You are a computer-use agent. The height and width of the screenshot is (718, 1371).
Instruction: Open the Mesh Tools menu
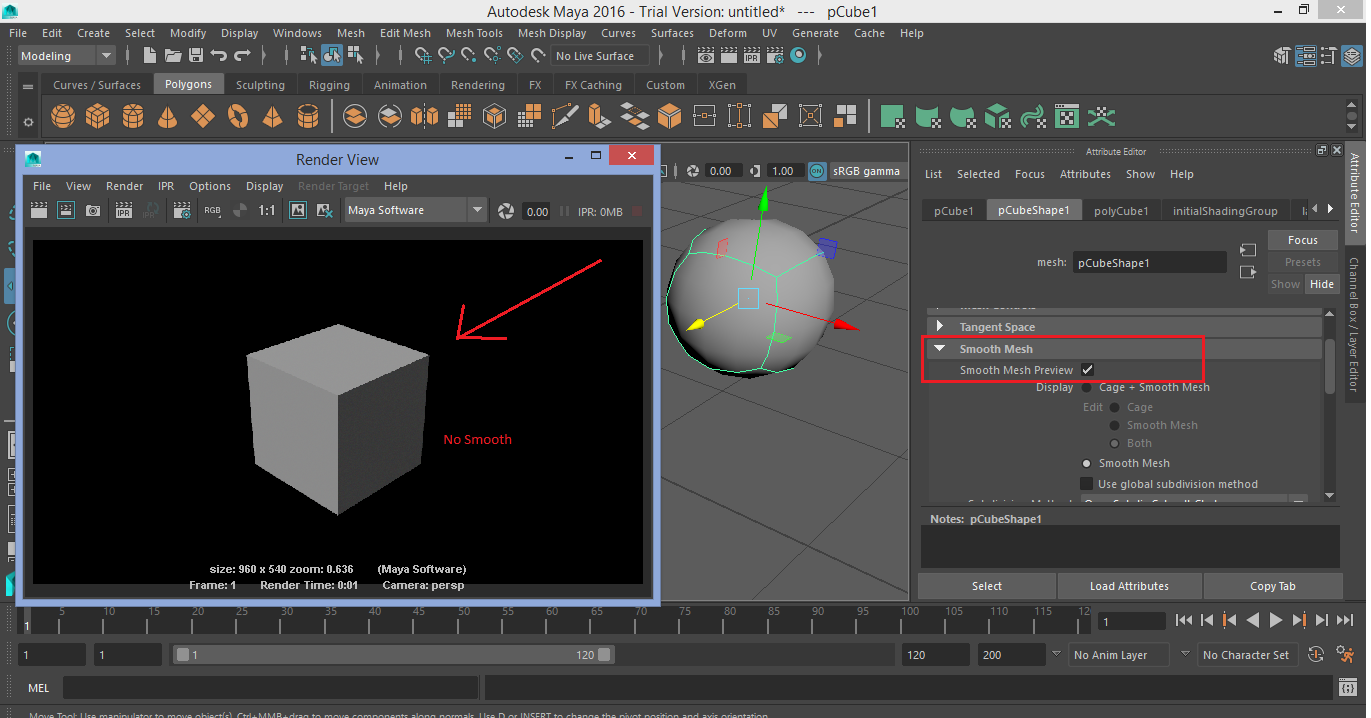(474, 33)
